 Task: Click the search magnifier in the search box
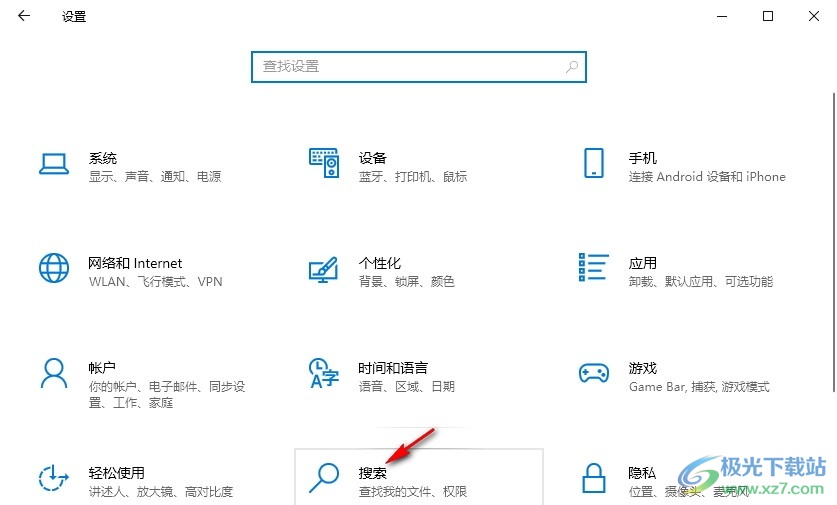[572, 67]
